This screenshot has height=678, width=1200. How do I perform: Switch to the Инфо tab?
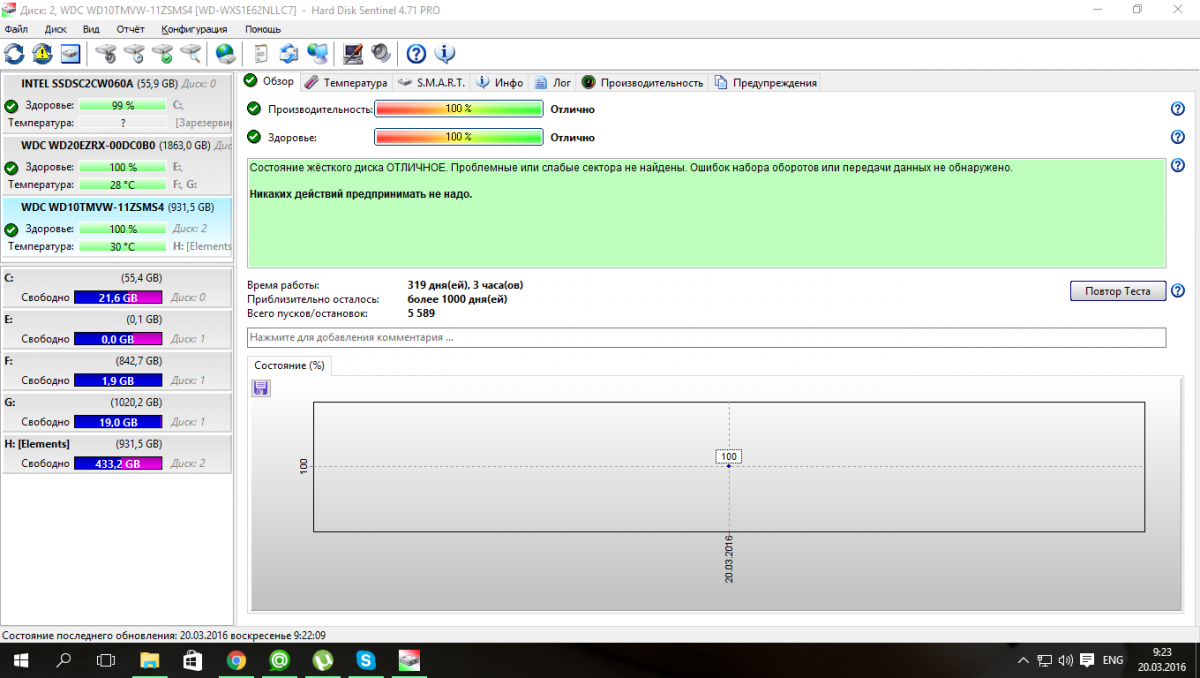click(x=499, y=82)
